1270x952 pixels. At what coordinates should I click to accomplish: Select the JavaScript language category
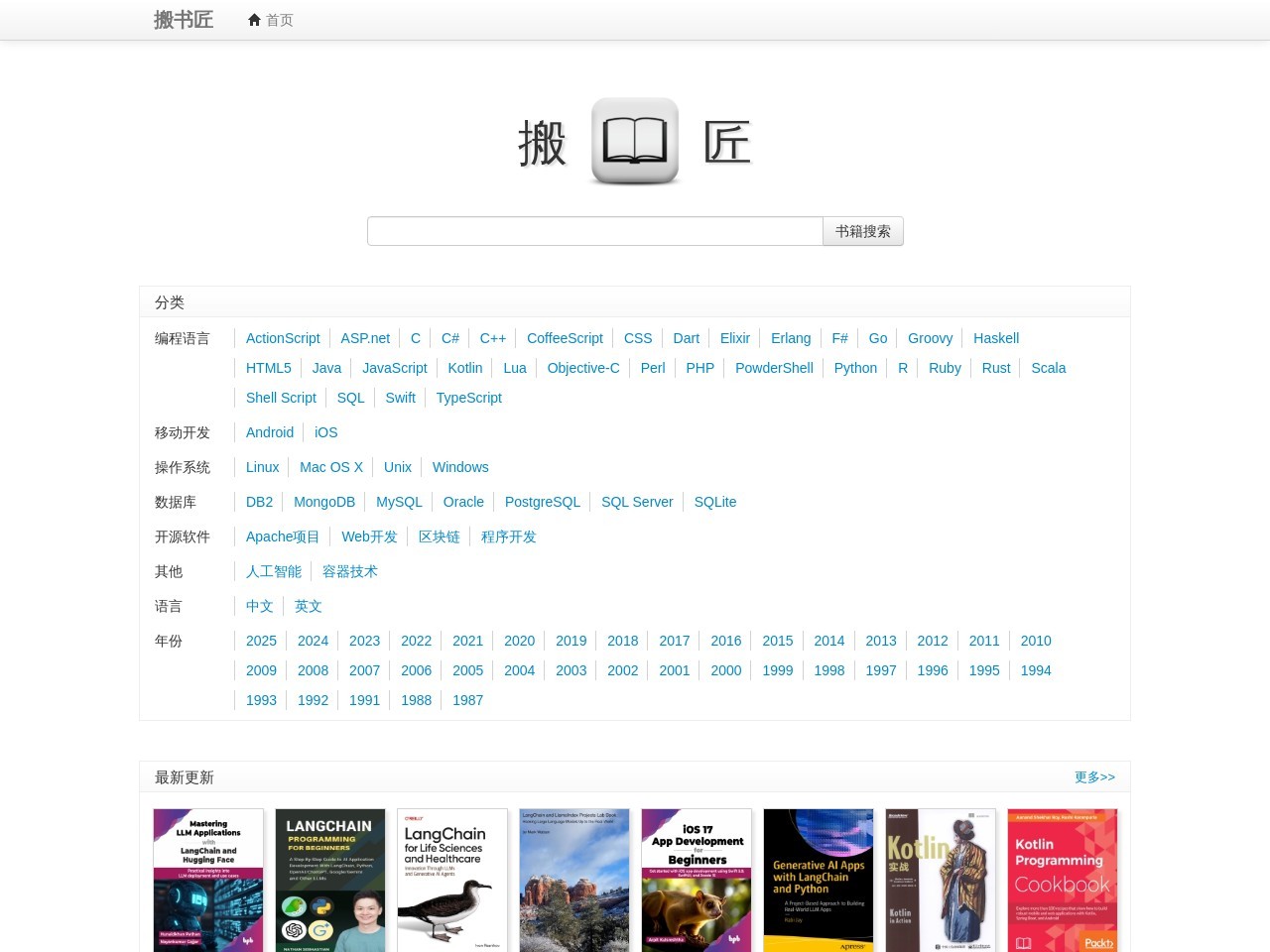(394, 368)
